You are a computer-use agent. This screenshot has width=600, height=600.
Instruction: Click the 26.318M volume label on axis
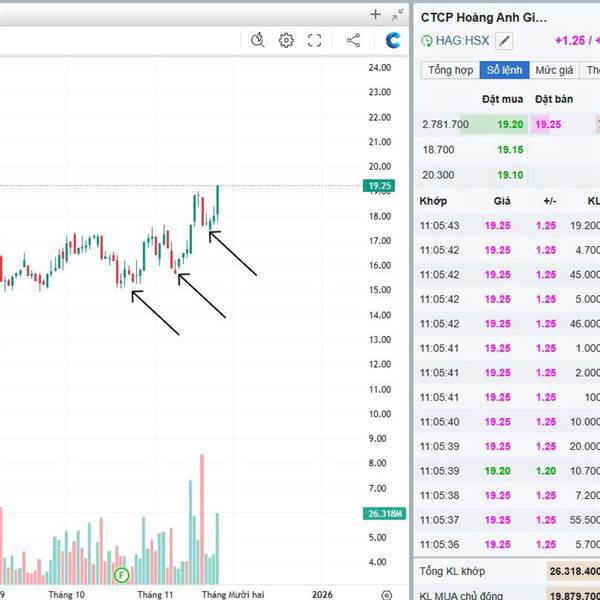384,514
